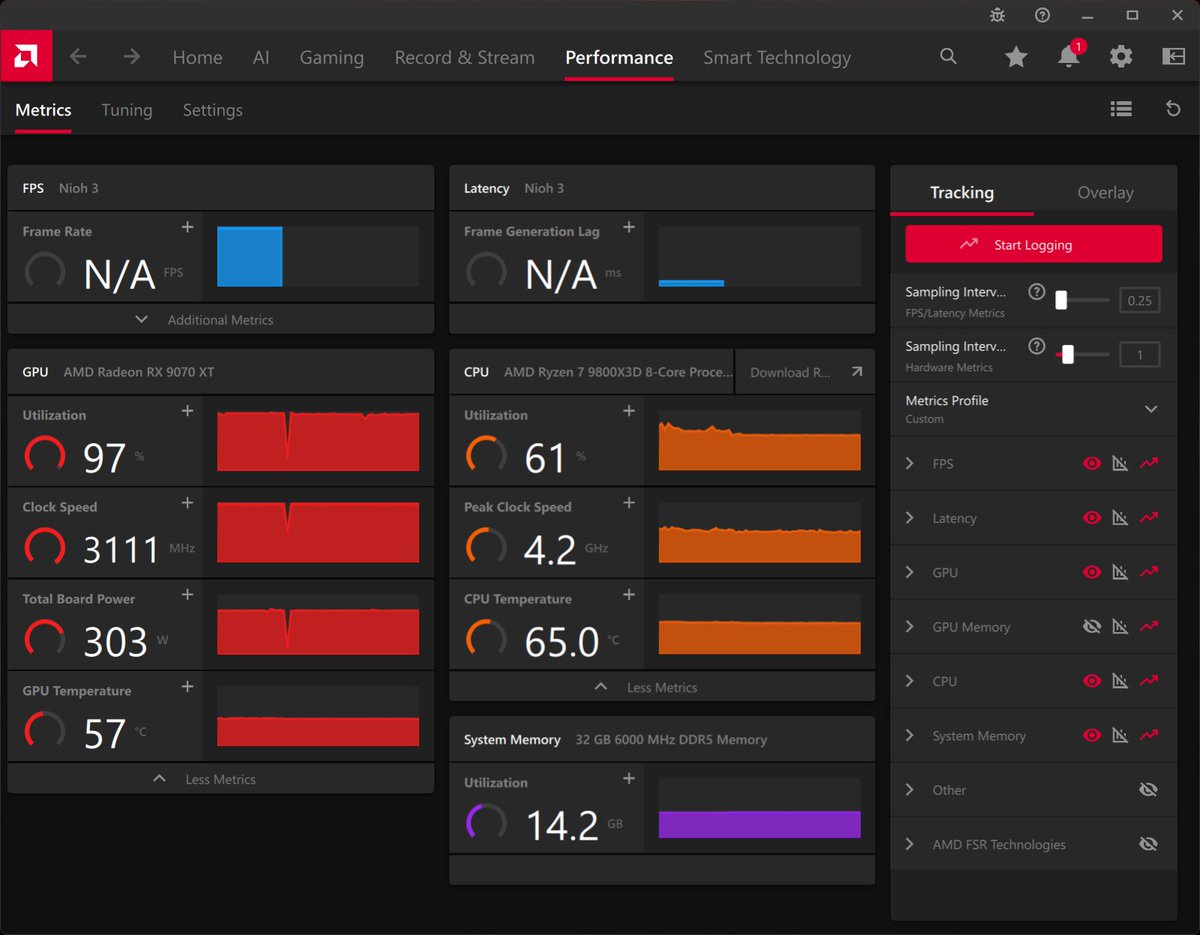Viewport: 1200px width, 935px height.
Task: Collapse GPU panel with Less Metrics
Action: click(x=221, y=779)
